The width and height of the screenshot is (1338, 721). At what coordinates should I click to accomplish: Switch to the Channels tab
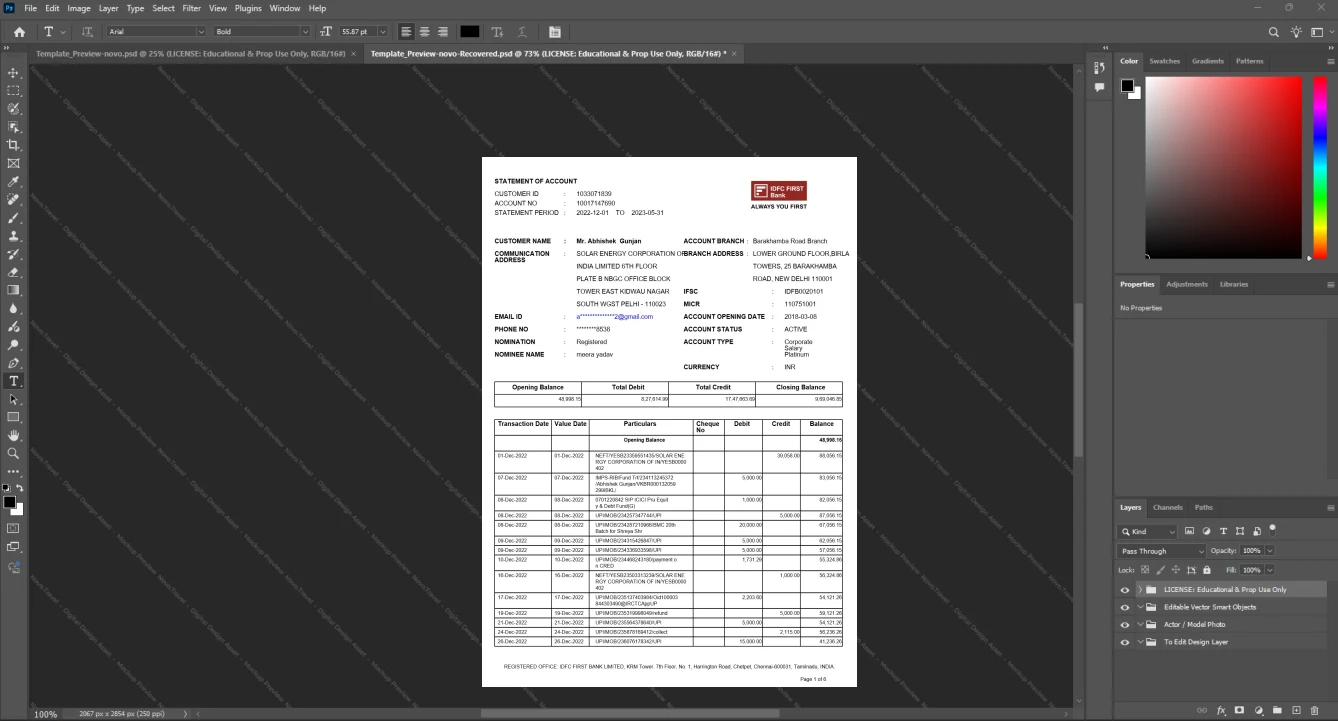tap(1167, 507)
